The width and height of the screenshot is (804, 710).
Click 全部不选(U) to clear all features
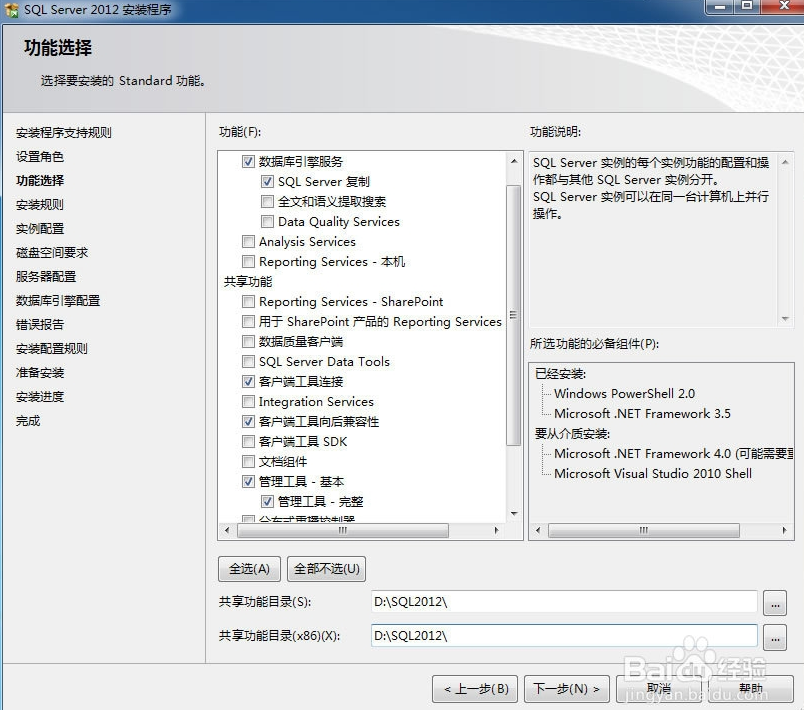[x=325, y=568]
